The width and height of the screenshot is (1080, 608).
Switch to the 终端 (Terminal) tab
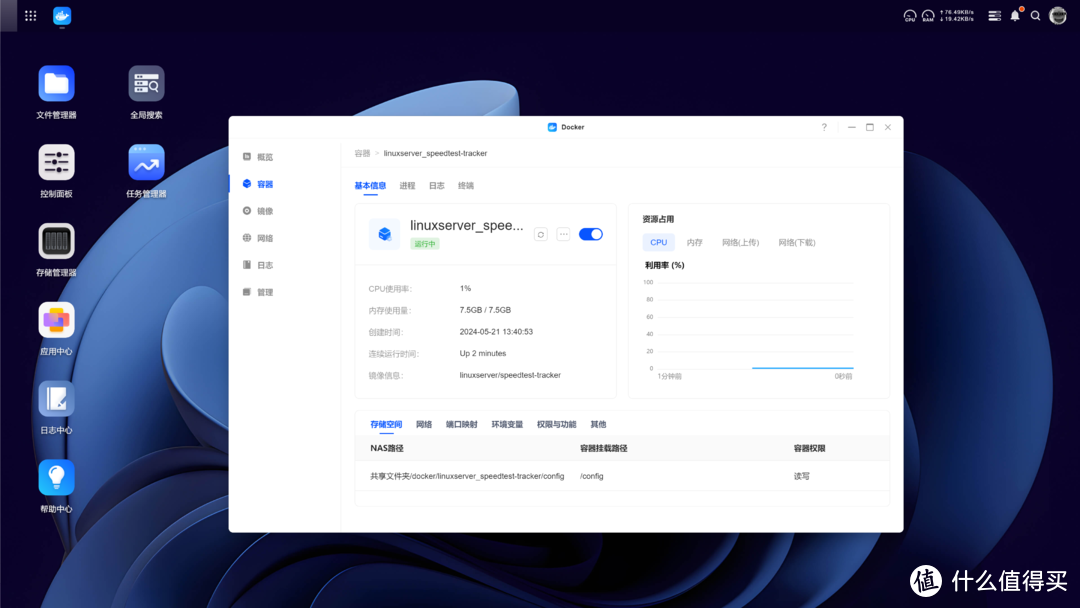pos(464,185)
